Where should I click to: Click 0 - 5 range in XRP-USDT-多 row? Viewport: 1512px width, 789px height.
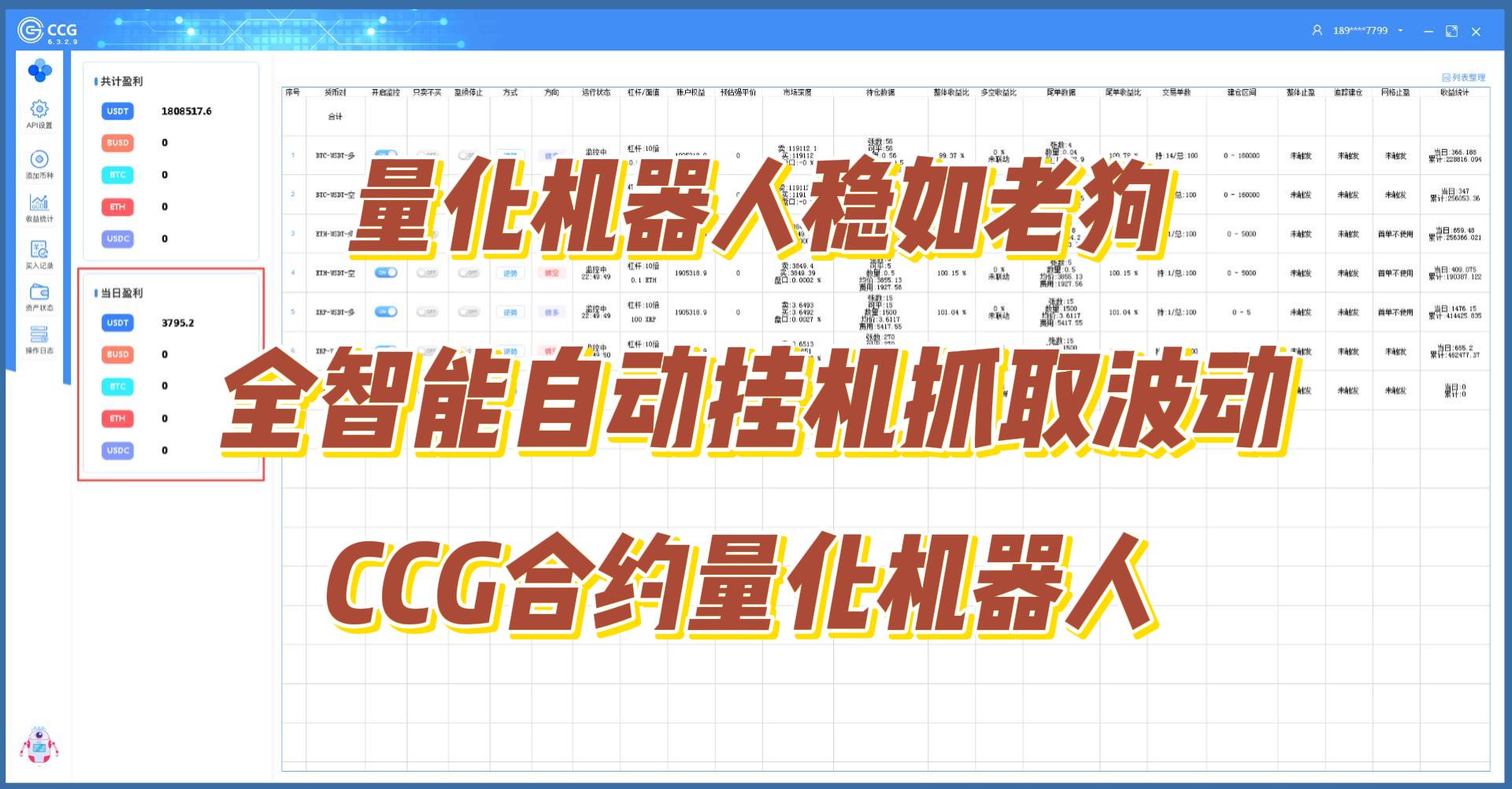click(x=1241, y=313)
